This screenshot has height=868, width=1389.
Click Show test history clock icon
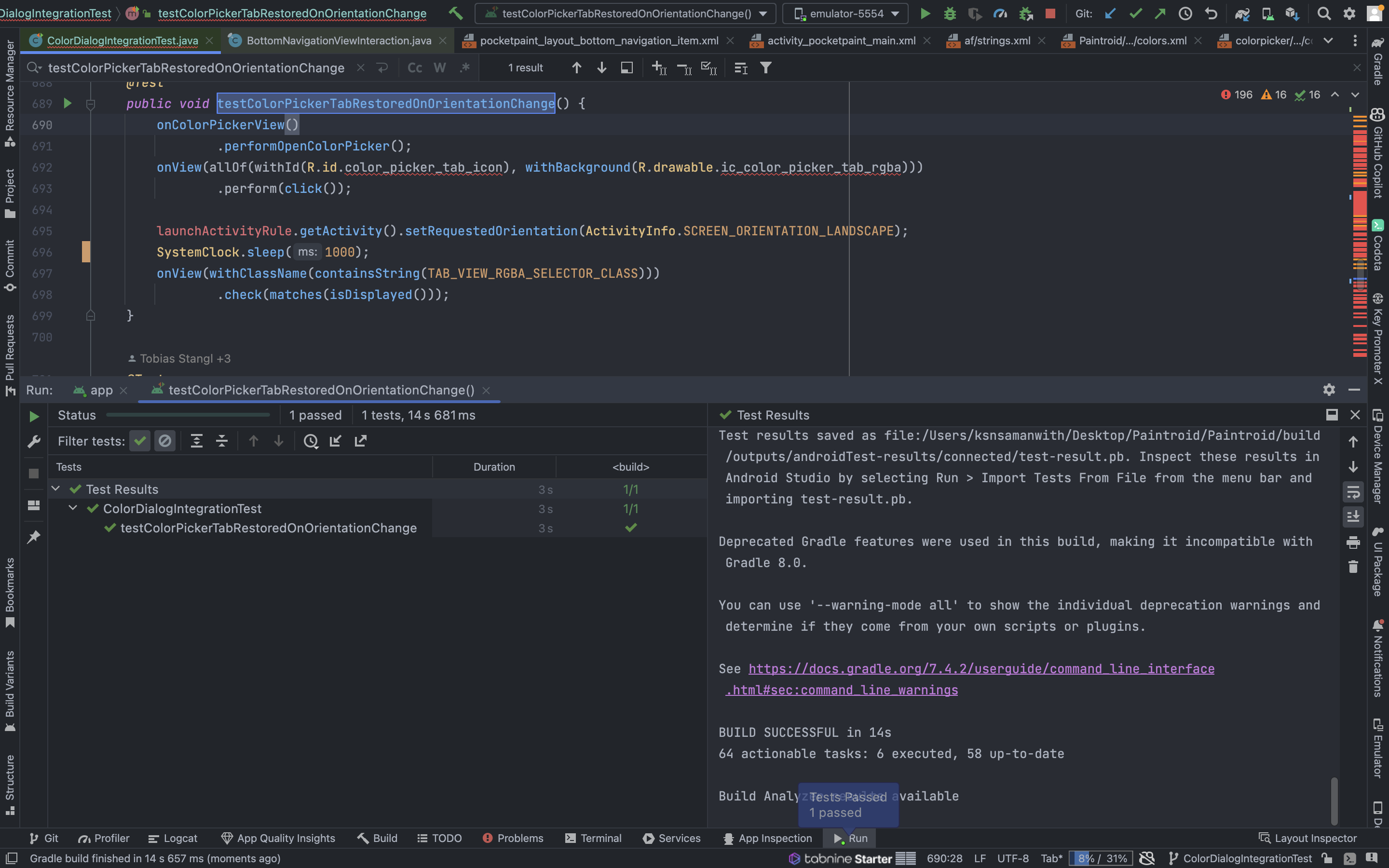pos(311,441)
